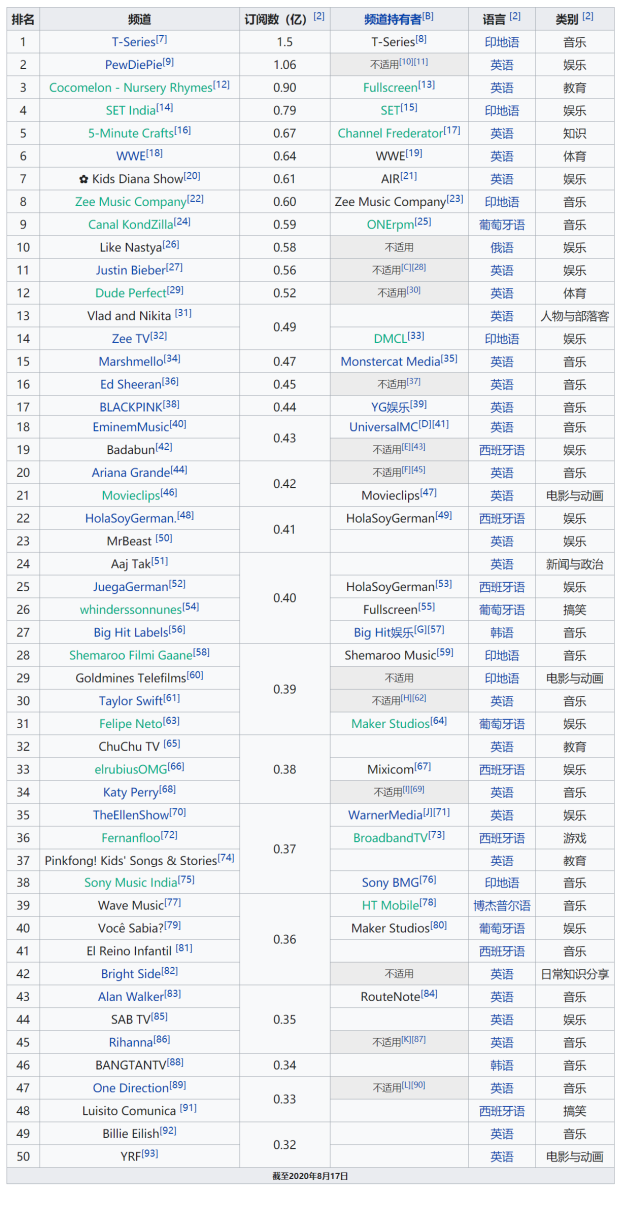Viewport: 641px width, 1213px height.
Task: Open the WWE channel link
Action: pyautogui.click(x=131, y=157)
